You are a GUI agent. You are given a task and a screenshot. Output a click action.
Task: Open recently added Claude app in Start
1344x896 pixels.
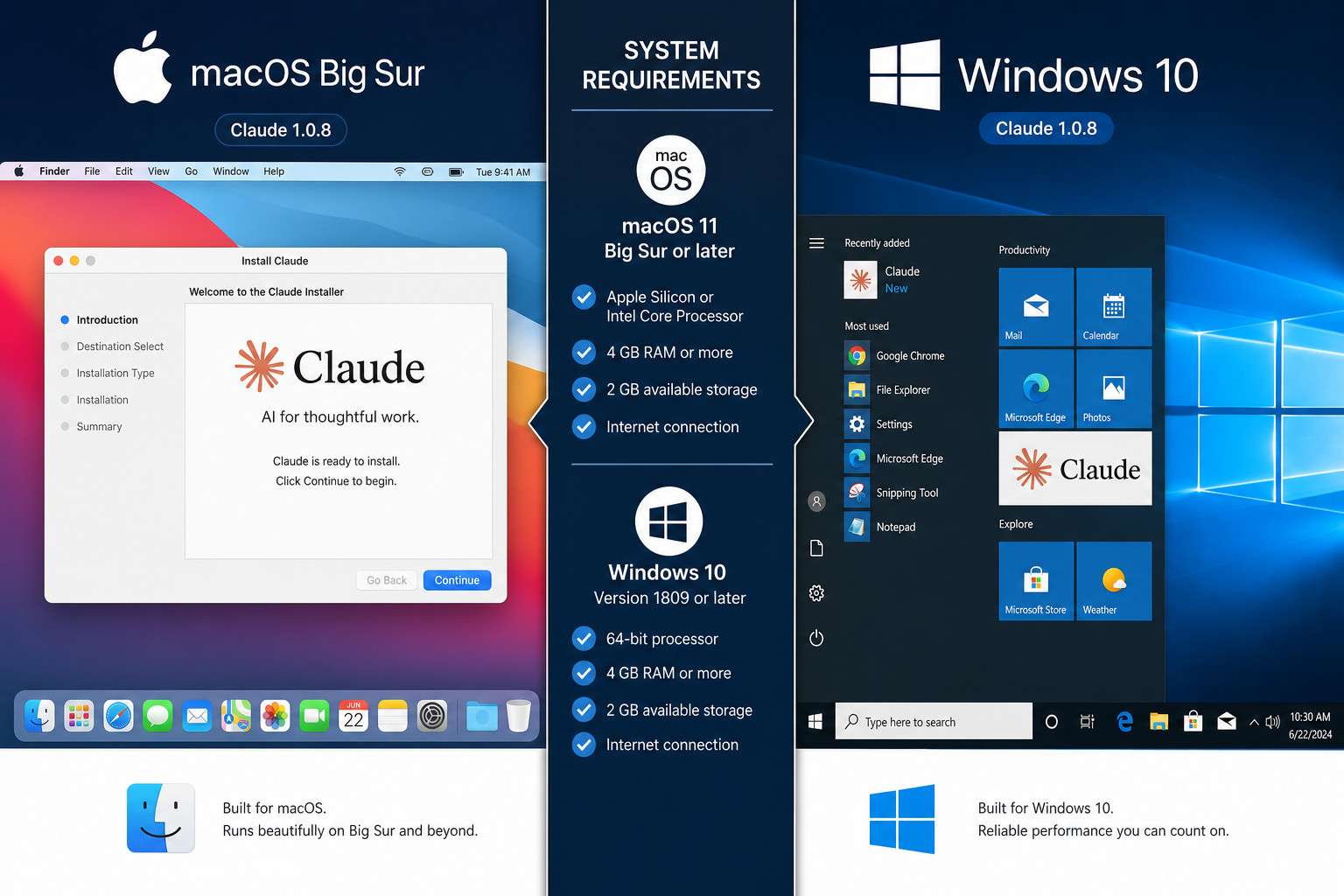pos(882,280)
